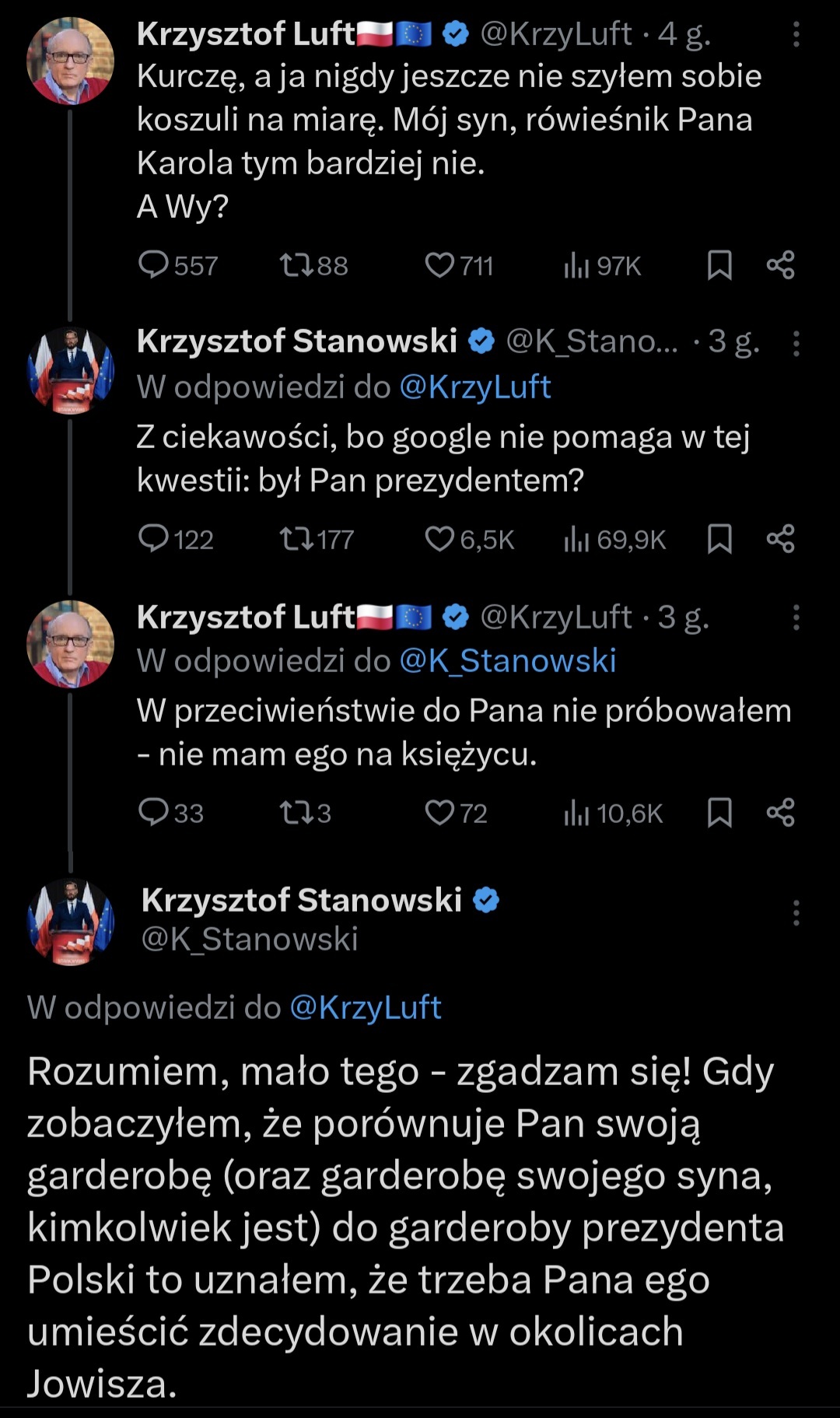Repost the tweet with 88 reposts
The height and width of the screenshot is (1418, 840).
[296, 265]
